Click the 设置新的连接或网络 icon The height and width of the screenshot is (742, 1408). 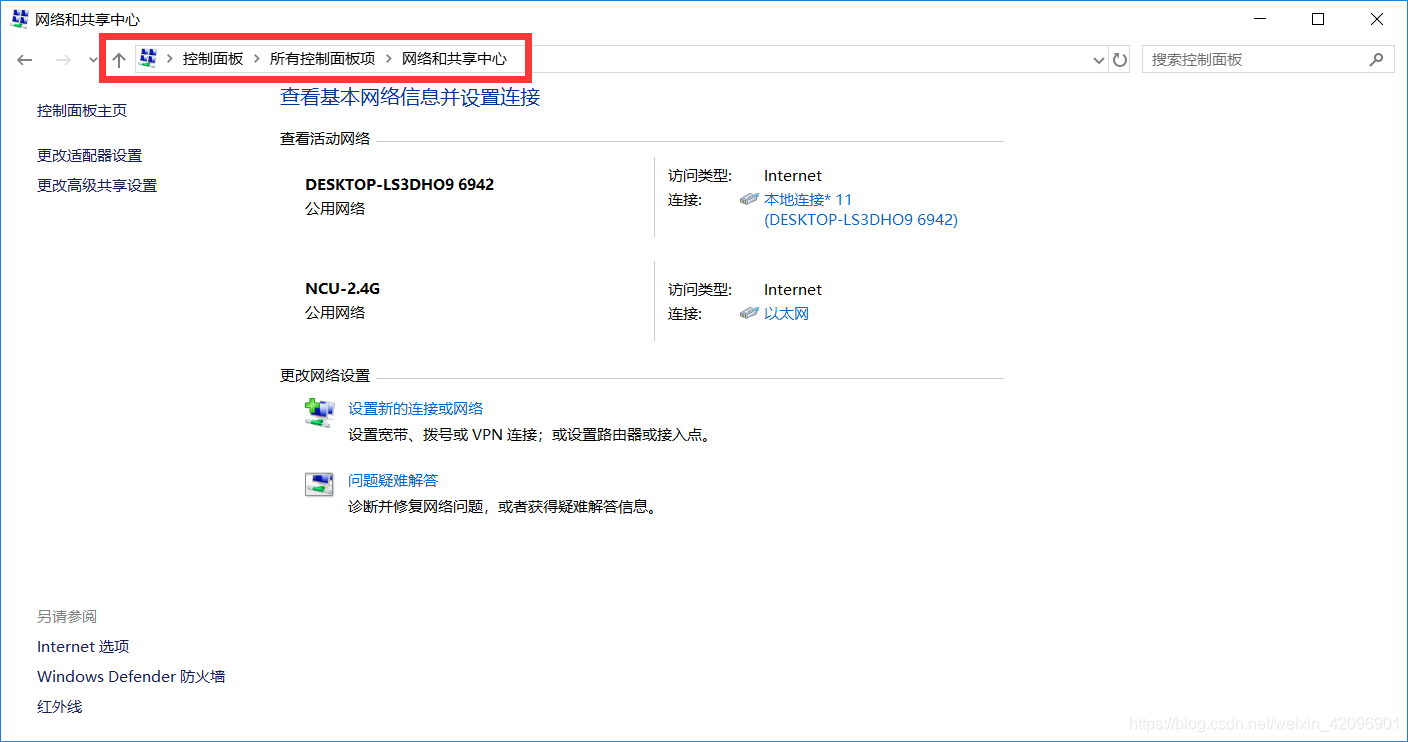pos(318,411)
